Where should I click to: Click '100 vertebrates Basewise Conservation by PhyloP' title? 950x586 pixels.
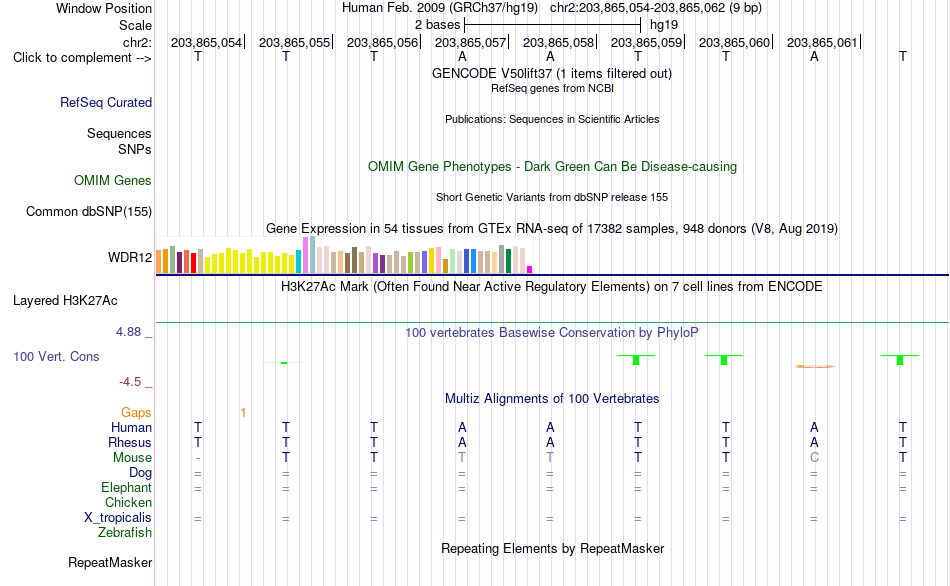click(551, 333)
